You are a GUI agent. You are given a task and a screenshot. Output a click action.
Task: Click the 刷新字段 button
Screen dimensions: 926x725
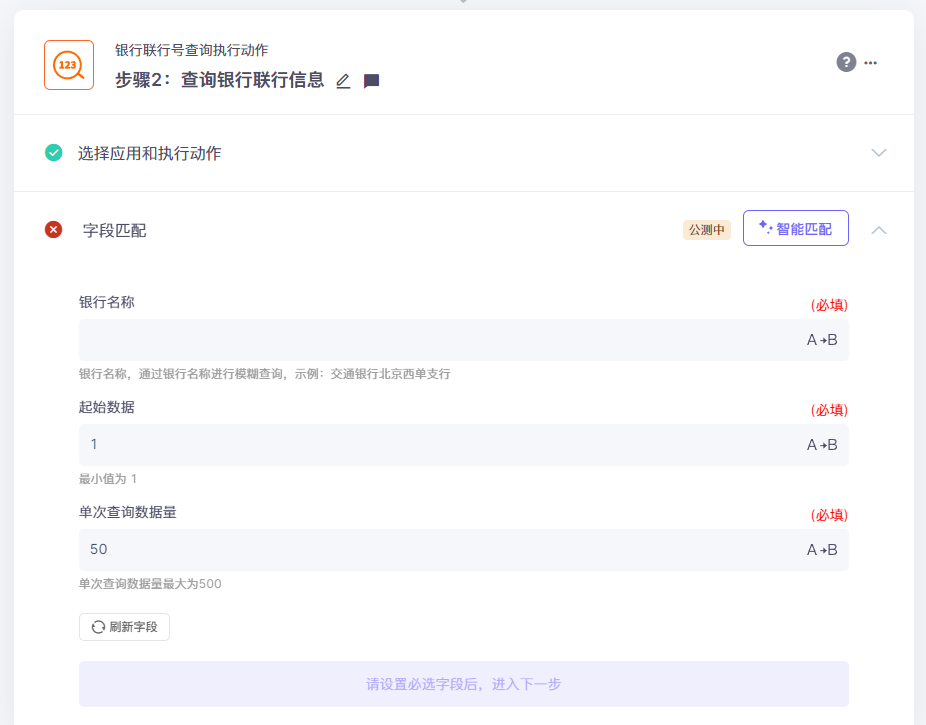125,627
